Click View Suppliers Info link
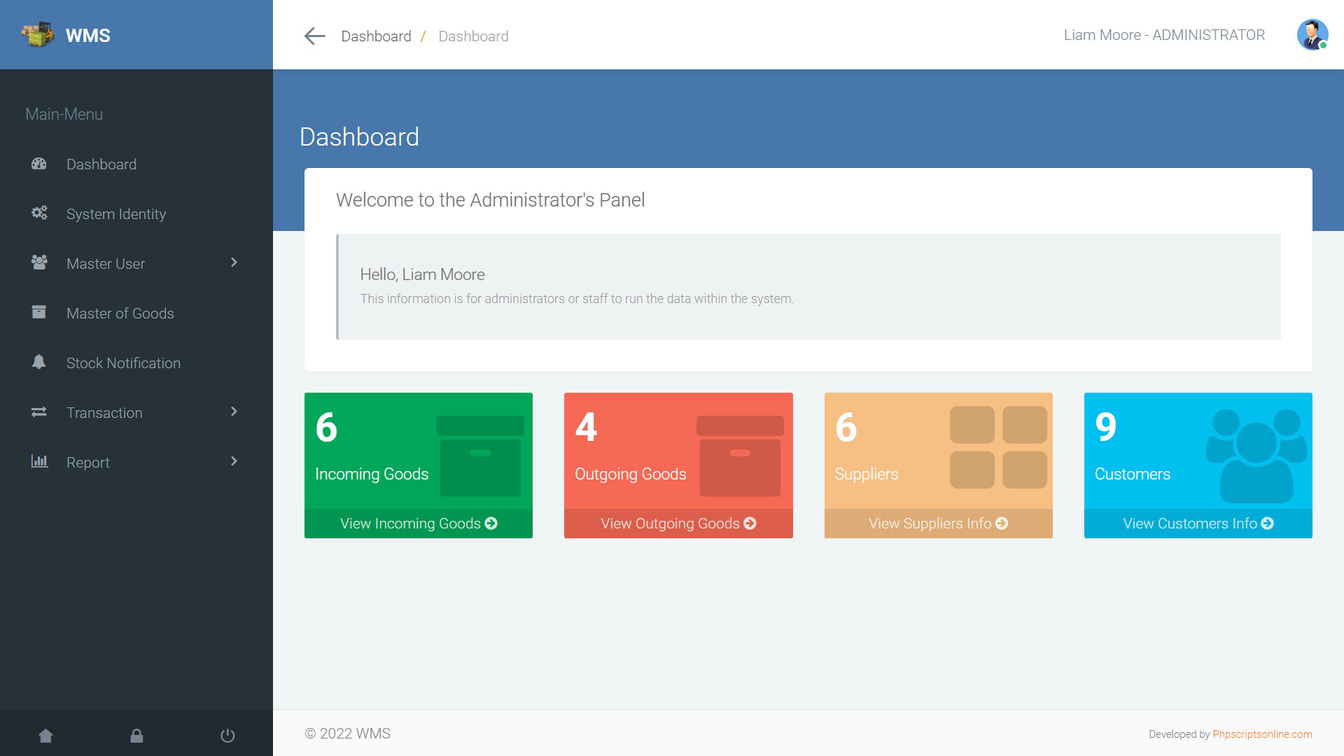 938,523
